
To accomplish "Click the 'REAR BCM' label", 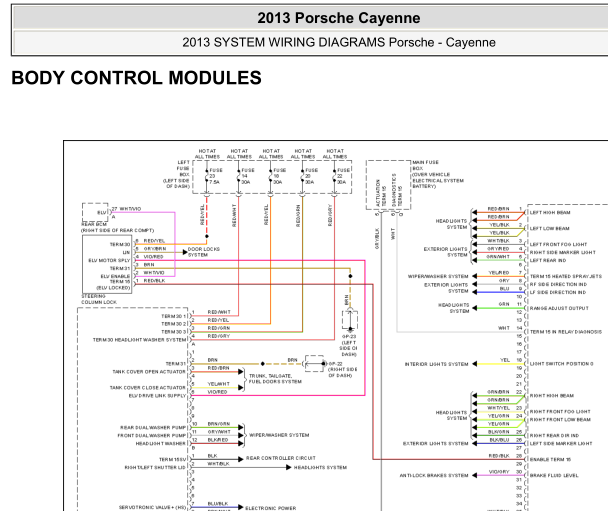I will (x=94, y=224).
